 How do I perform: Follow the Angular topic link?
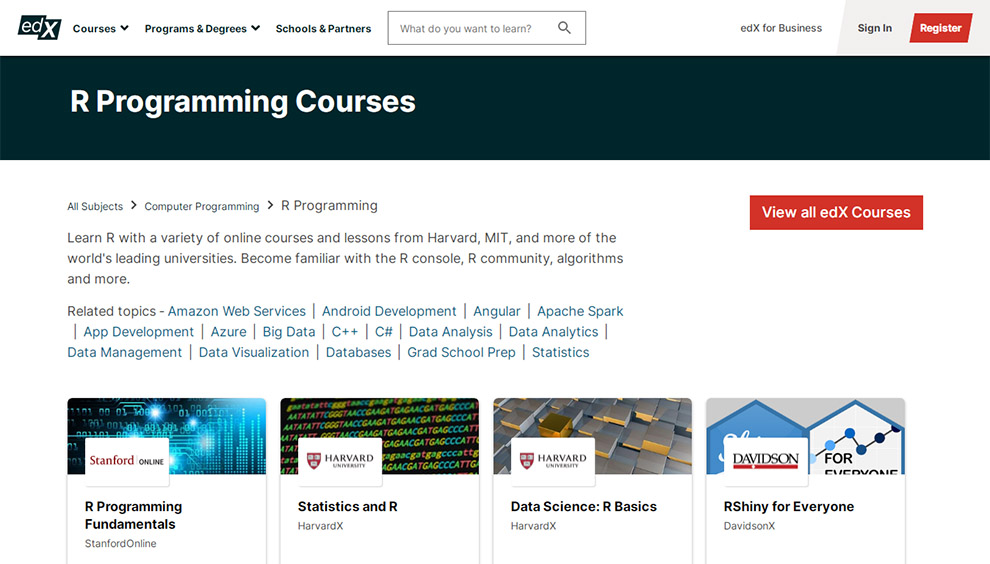coord(497,311)
